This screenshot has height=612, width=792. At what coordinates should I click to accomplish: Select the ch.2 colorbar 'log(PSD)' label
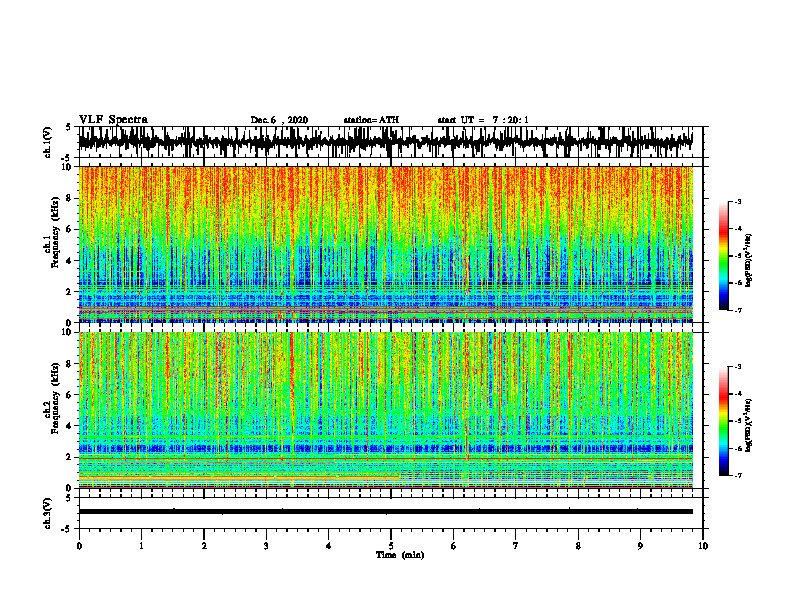[x=749, y=424]
